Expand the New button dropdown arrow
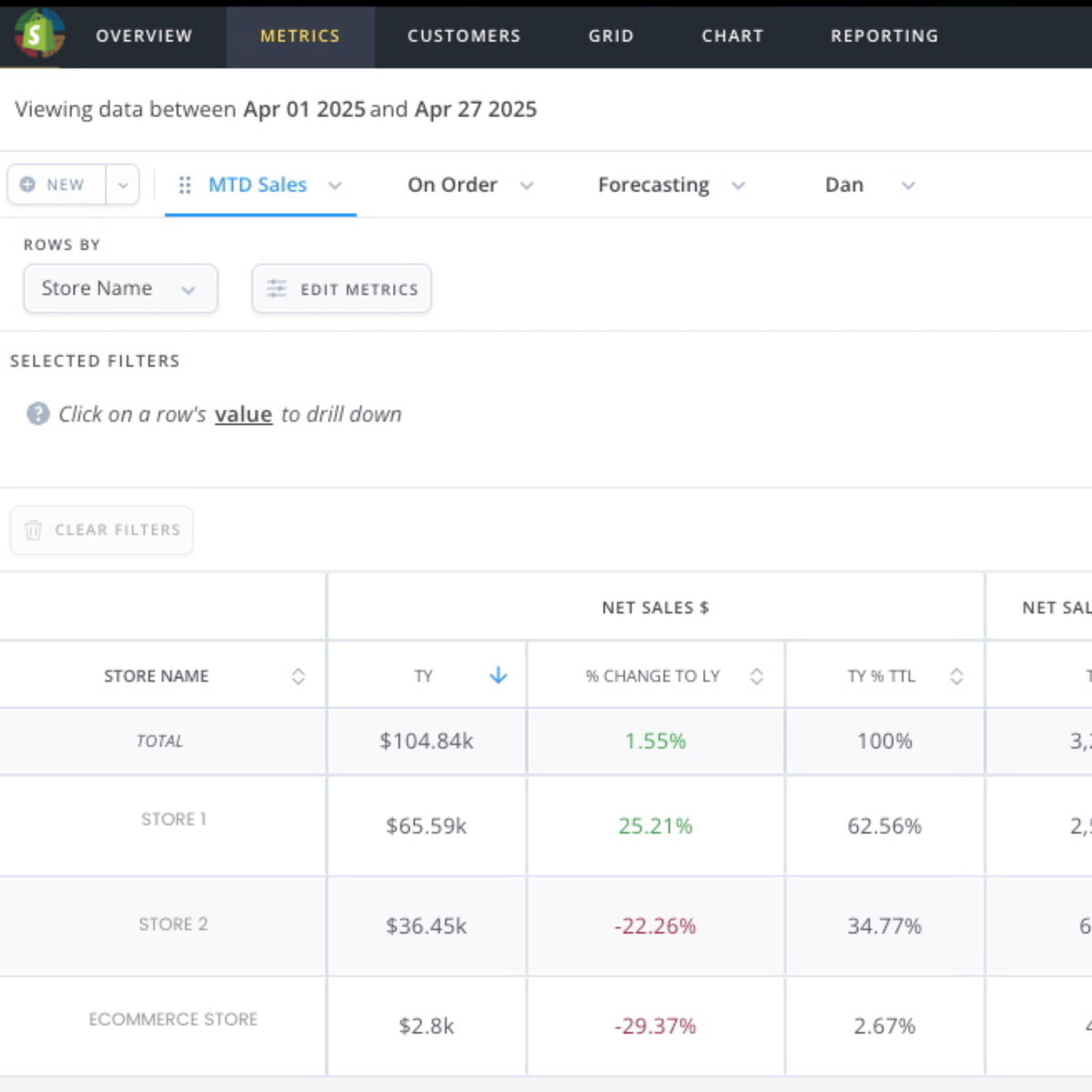Viewport: 1092px width, 1092px height. [123, 185]
